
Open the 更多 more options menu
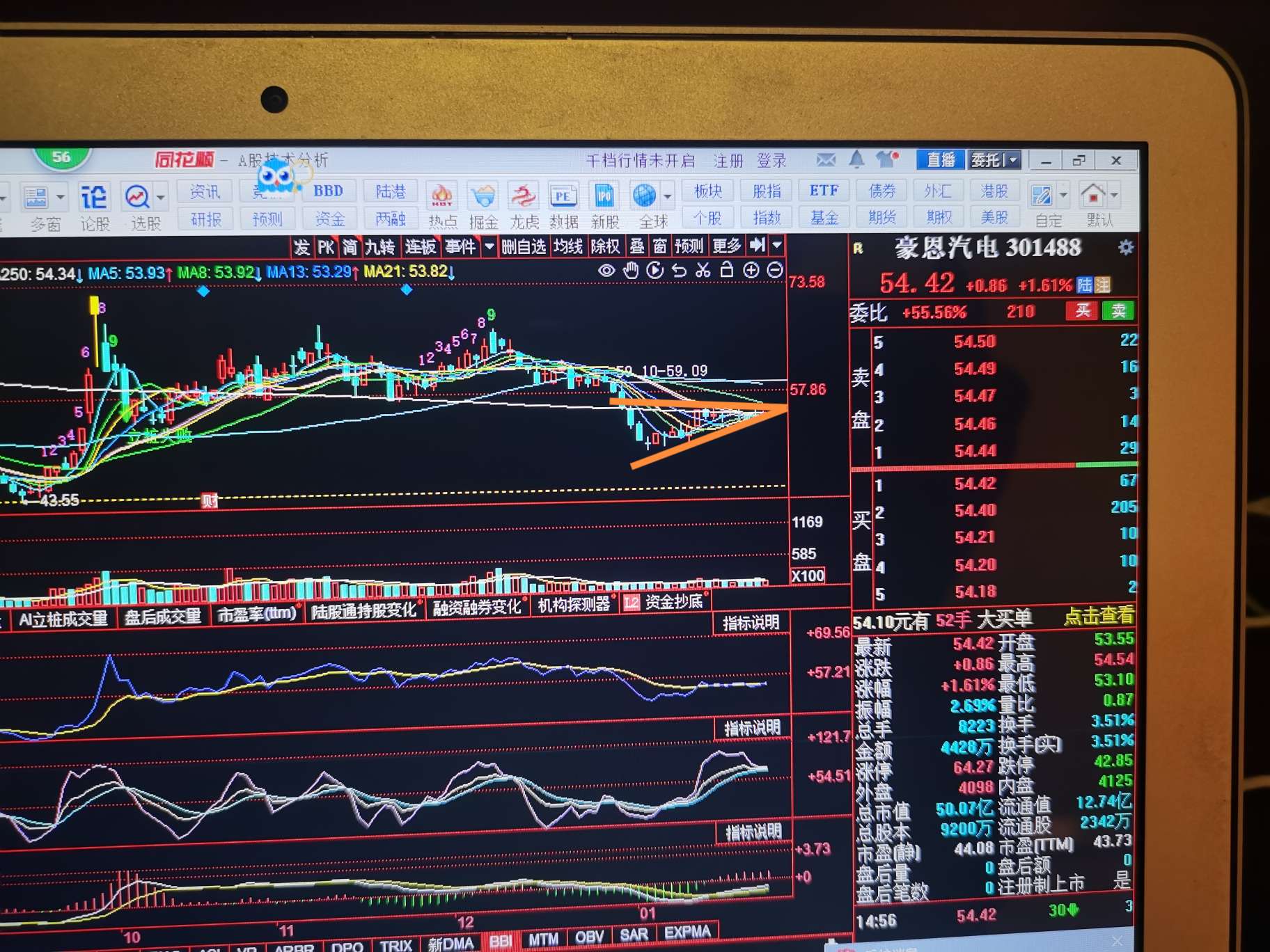pyautogui.click(x=726, y=245)
